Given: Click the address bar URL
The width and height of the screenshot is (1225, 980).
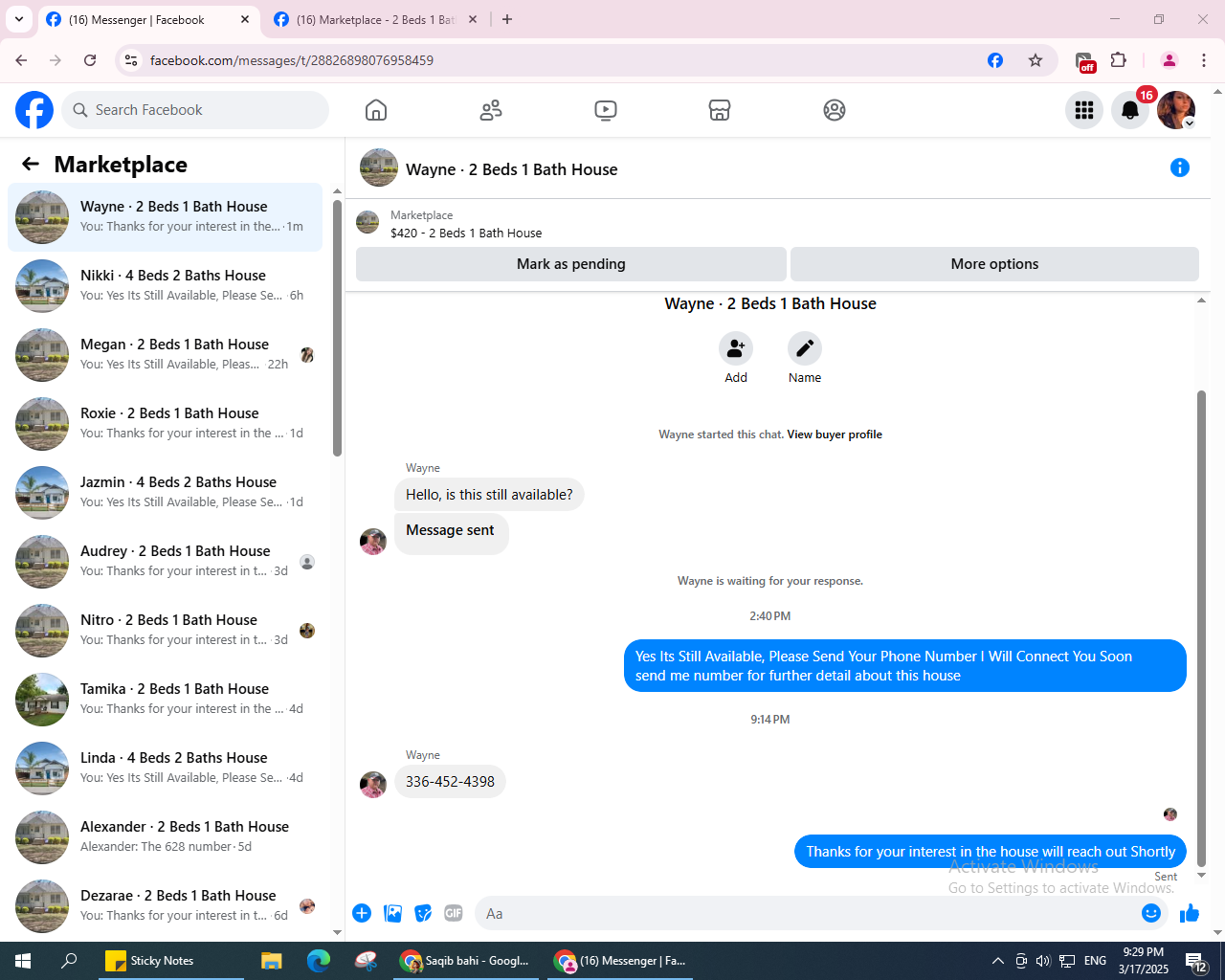Looking at the screenshot, I should (292, 60).
